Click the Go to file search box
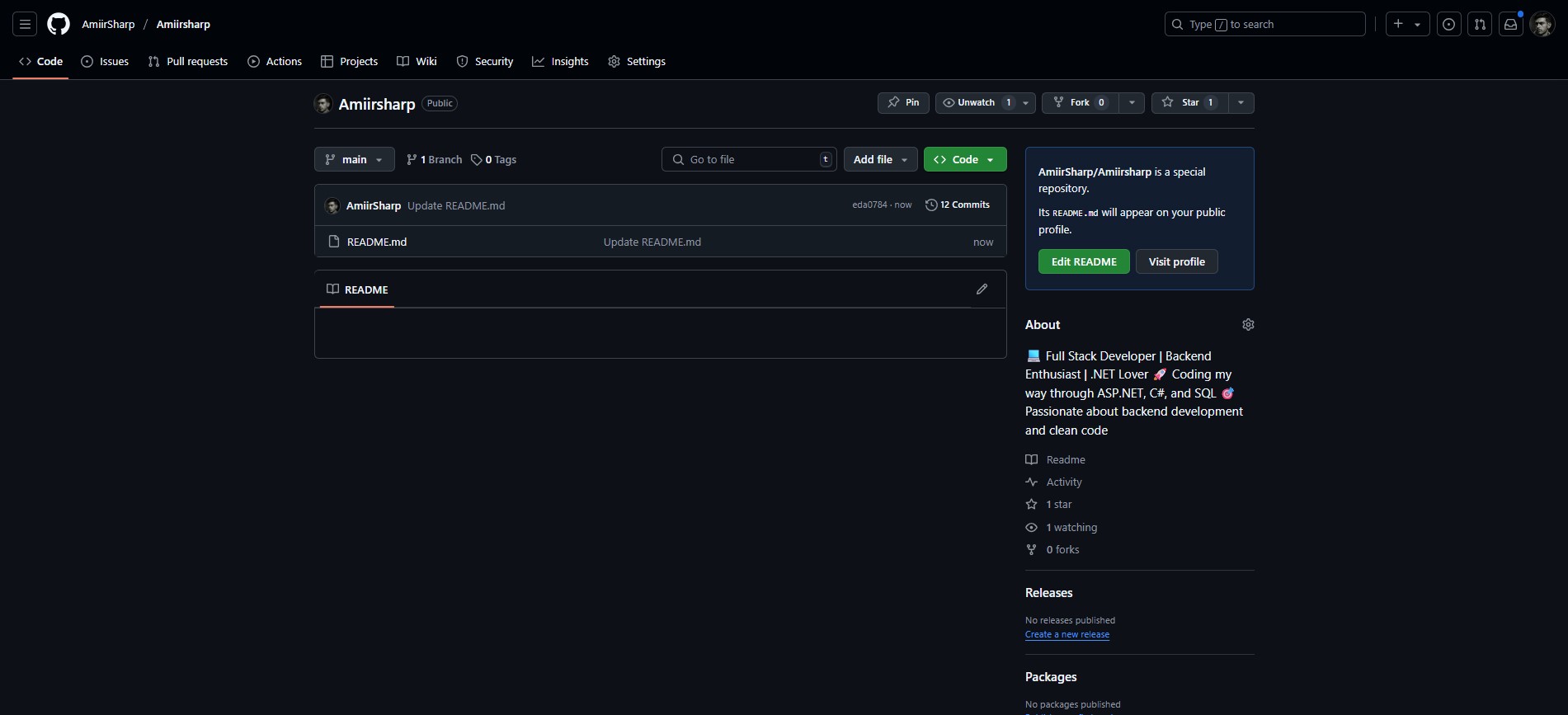1568x715 pixels. 749,160
